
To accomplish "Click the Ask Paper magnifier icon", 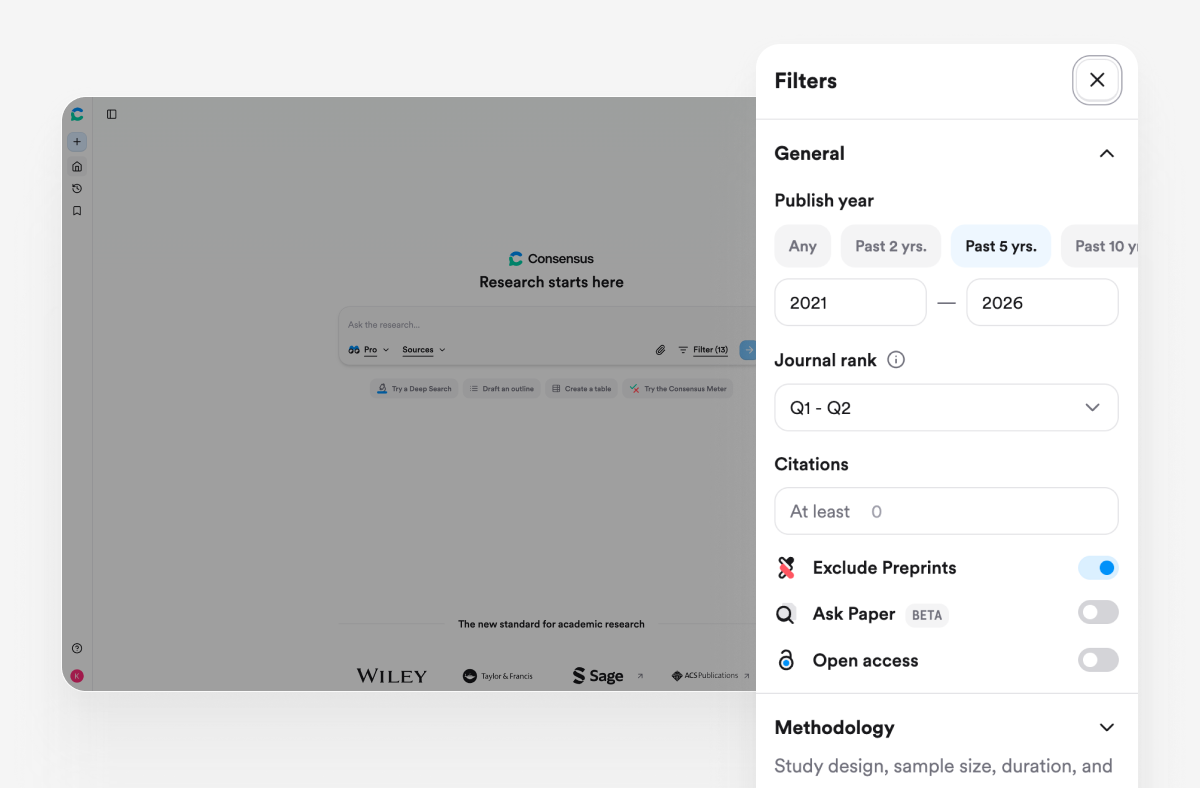I will pyautogui.click(x=786, y=614).
